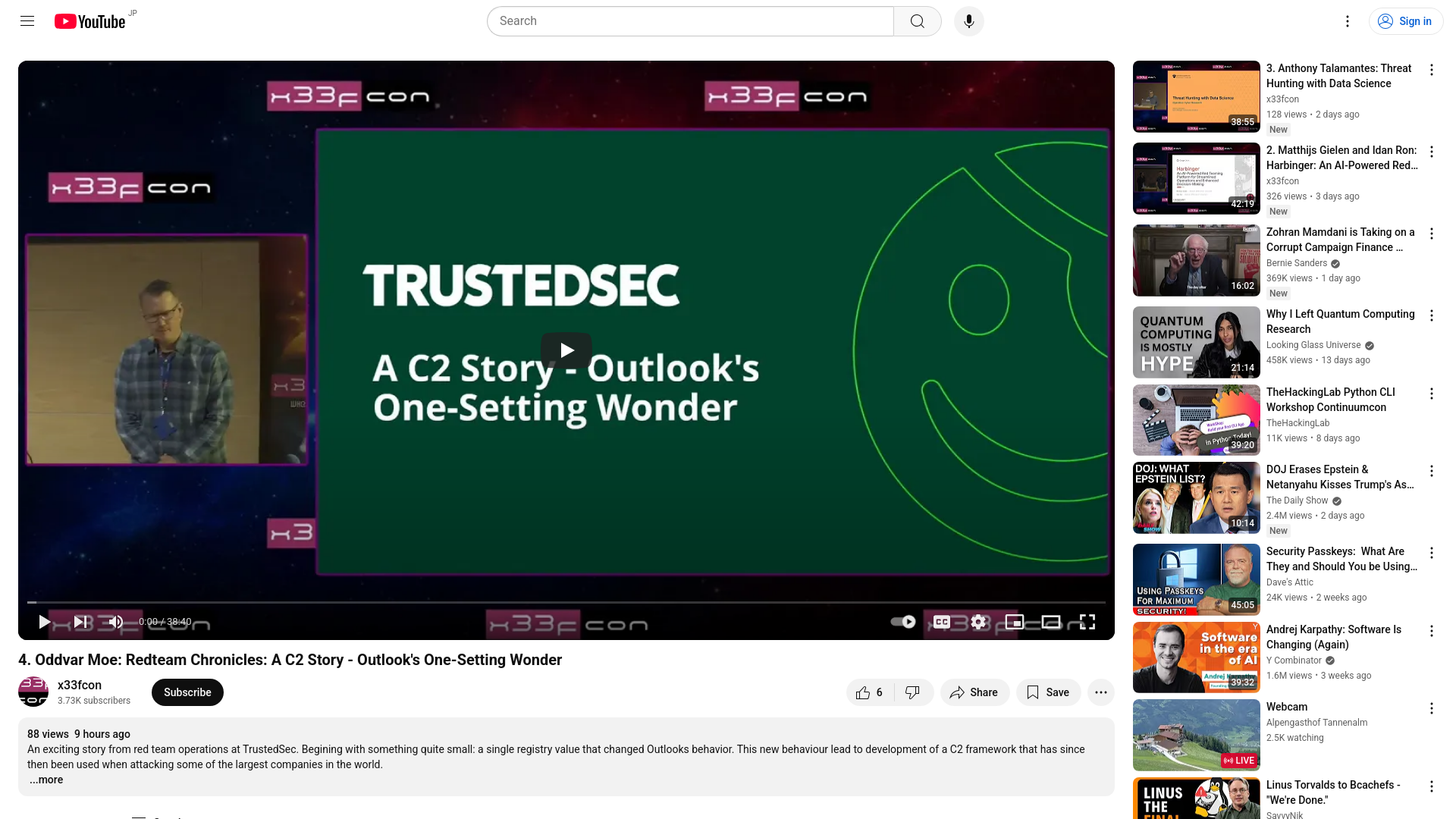Viewport: 1456px width, 819px height.
Task: Click the Sign in button
Action: [1405, 21]
